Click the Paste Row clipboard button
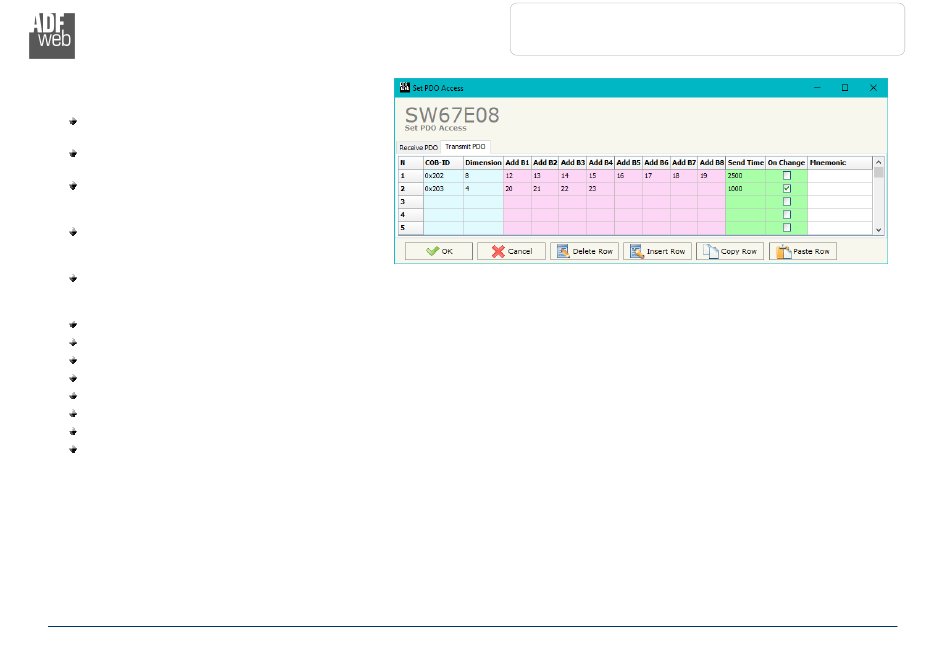 click(802, 251)
